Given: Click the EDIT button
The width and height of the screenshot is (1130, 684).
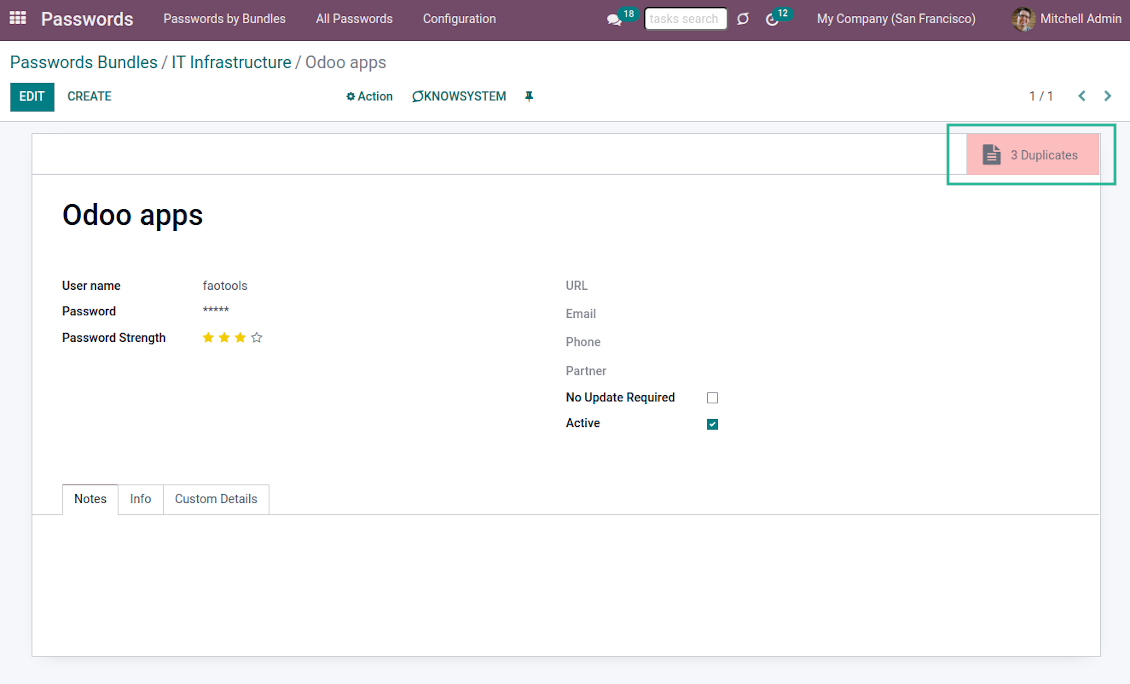Looking at the screenshot, I should coord(32,97).
